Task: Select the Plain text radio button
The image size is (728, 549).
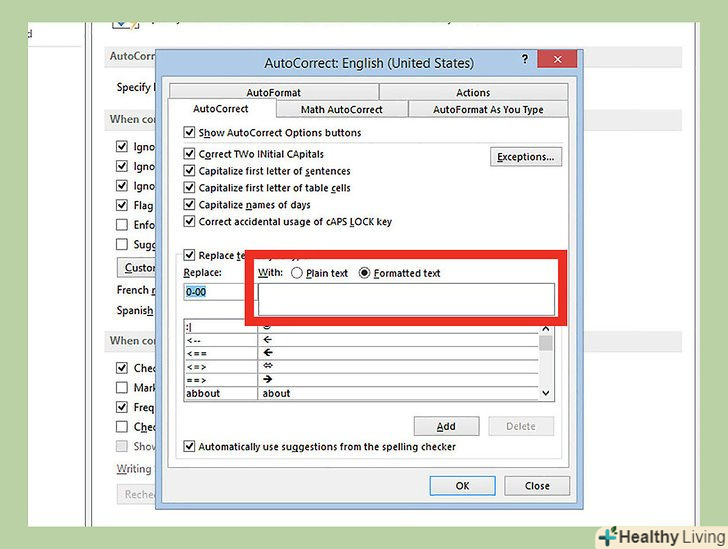Action: pyautogui.click(x=297, y=273)
